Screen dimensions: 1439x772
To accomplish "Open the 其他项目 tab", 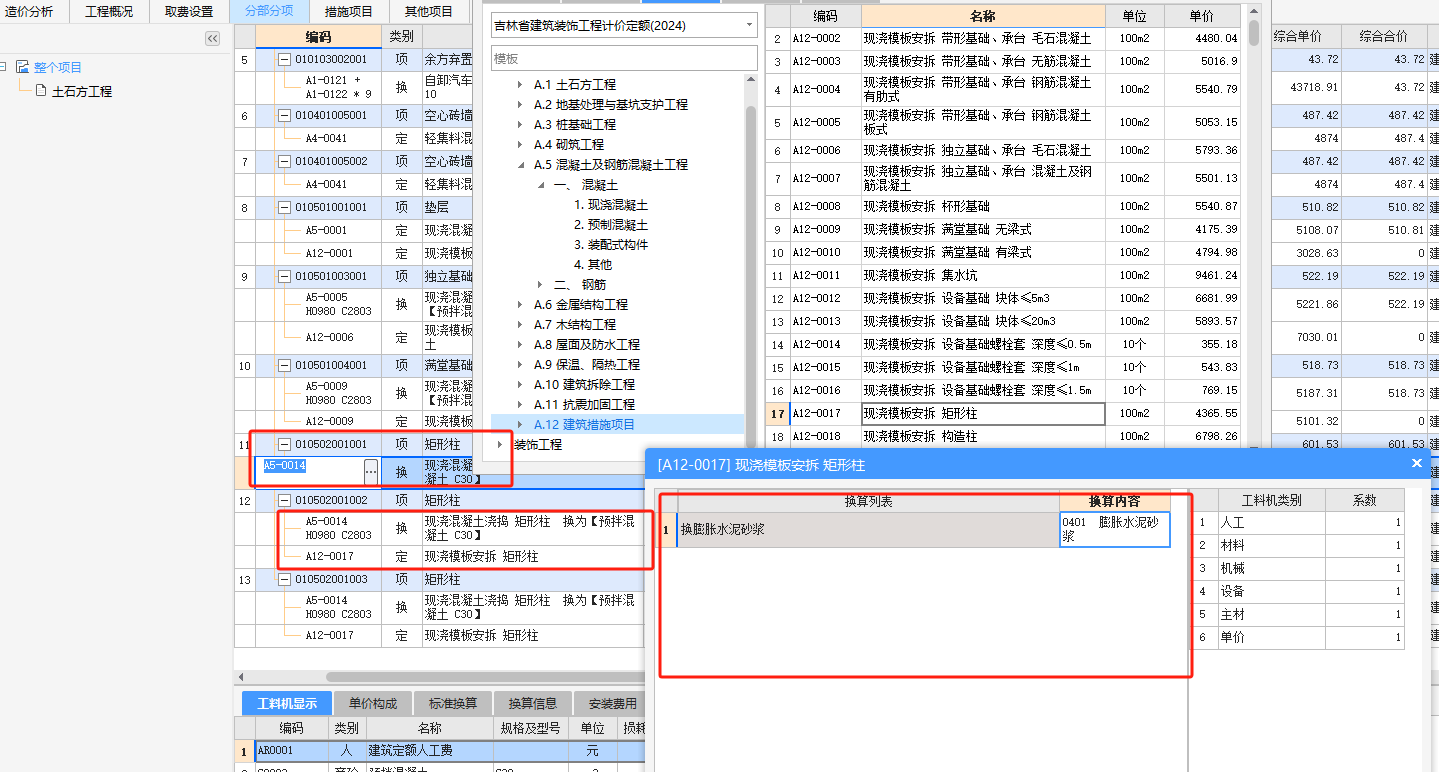I will point(428,11).
